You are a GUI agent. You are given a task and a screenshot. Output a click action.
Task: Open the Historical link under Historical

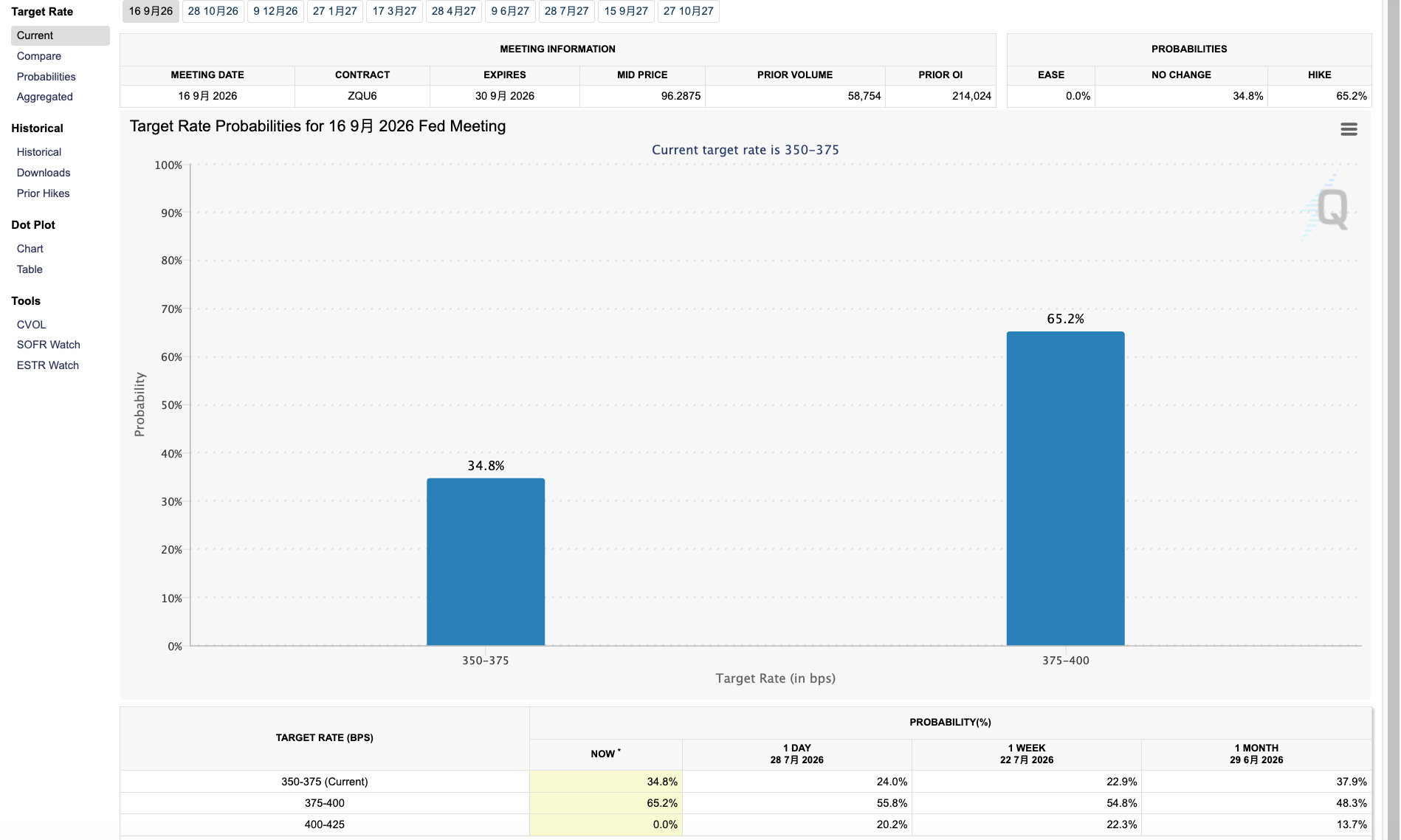coord(38,152)
